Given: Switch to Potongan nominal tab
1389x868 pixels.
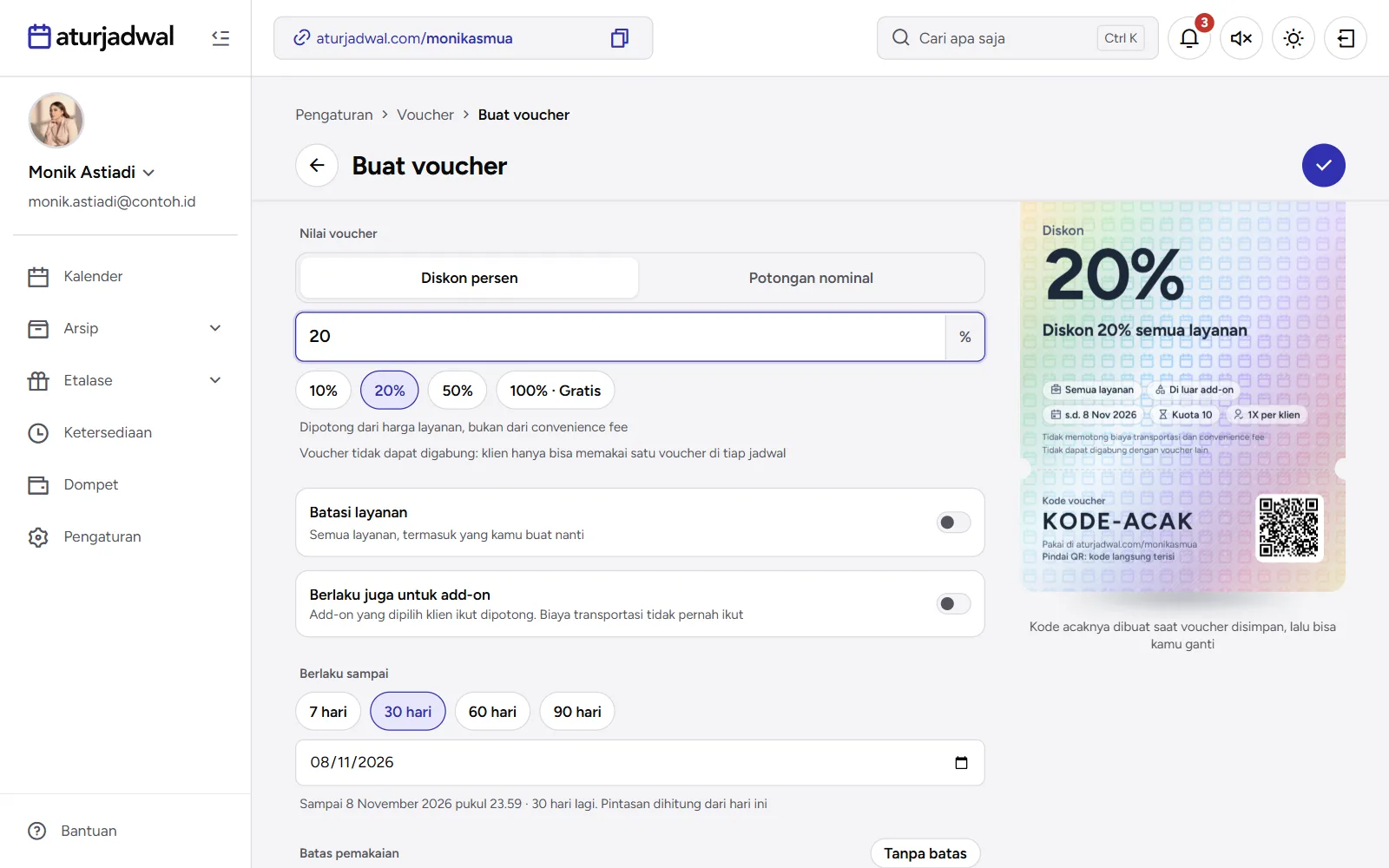Looking at the screenshot, I should click(811, 278).
